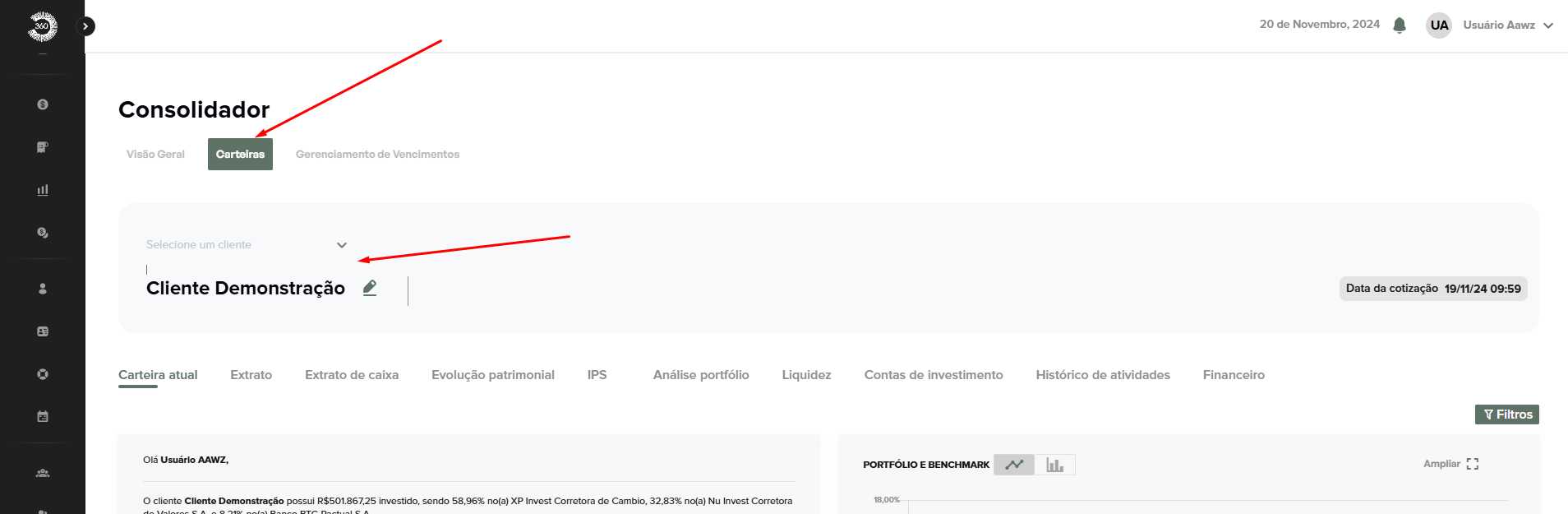Click the ID card icon in sidebar
1568x514 pixels.
pos(43,331)
